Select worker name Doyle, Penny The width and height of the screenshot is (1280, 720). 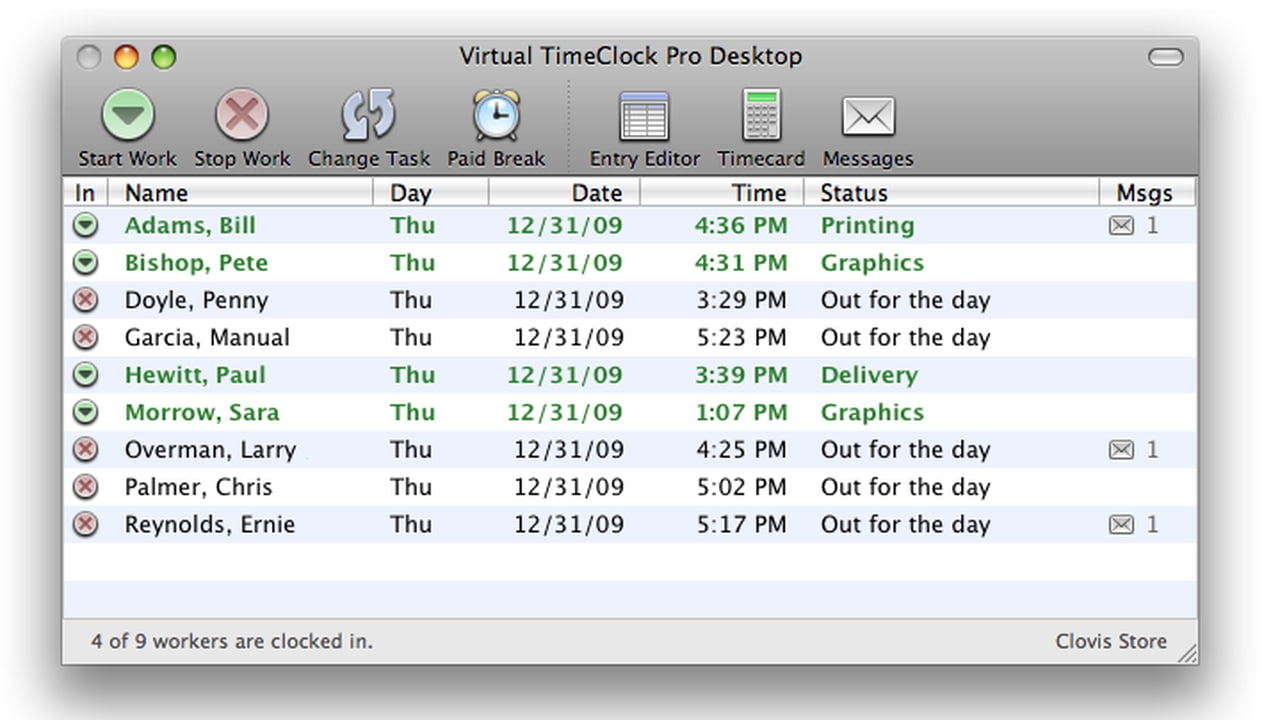[x=196, y=300]
